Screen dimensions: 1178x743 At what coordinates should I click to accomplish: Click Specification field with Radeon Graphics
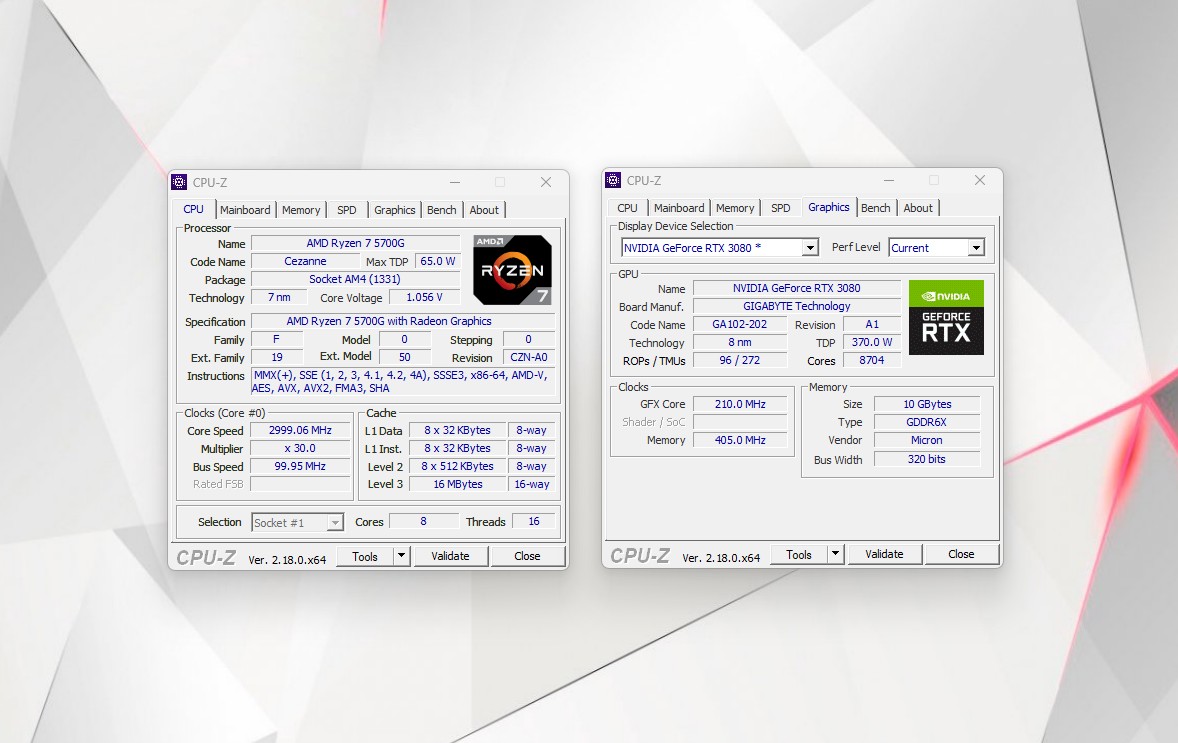coord(403,322)
